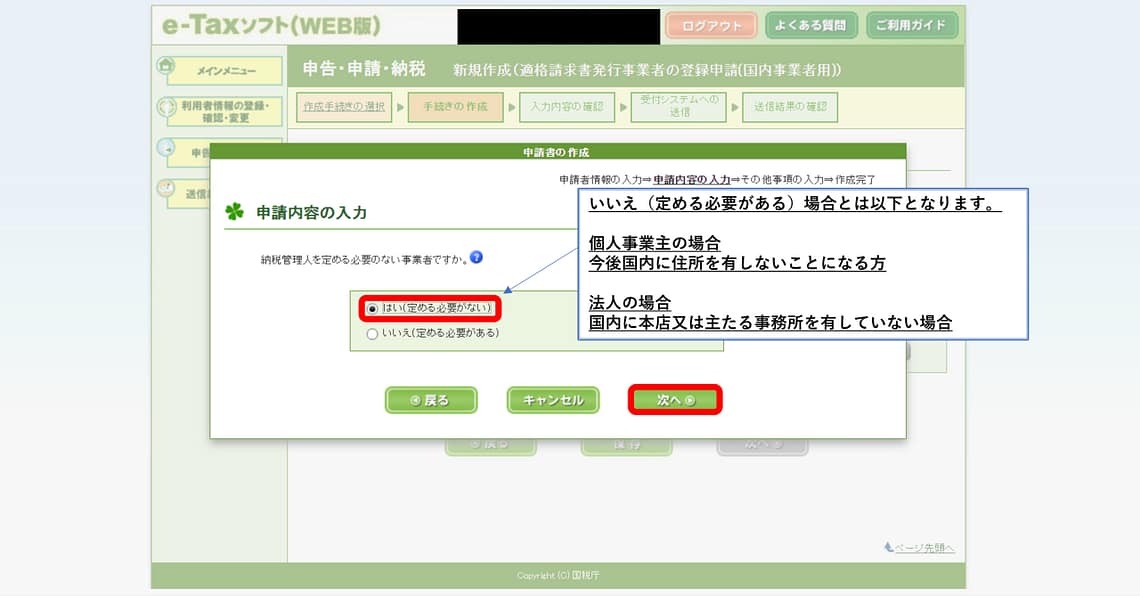Click the blue help icon beside the question

(476, 258)
